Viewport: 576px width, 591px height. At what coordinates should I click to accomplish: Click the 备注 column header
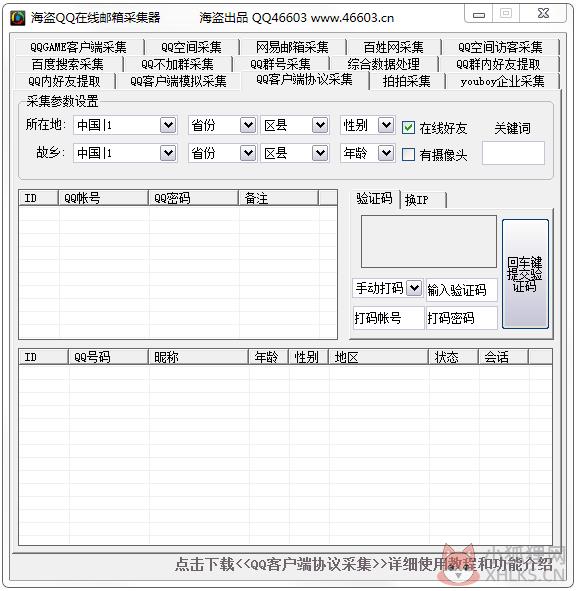pyautogui.click(x=279, y=198)
